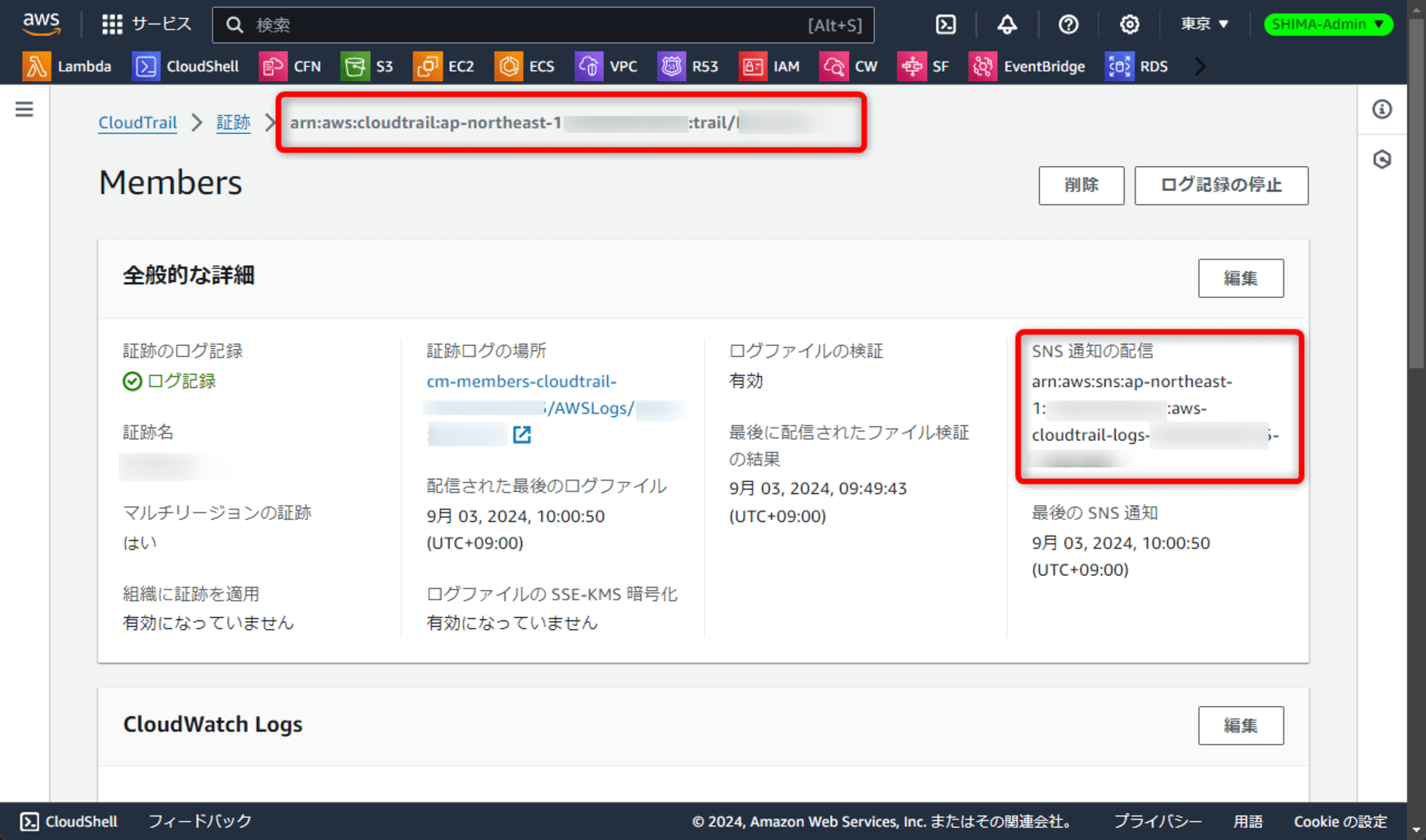Open the EC2 favorite shortcut

pyautogui.click(x=444, y=66)
